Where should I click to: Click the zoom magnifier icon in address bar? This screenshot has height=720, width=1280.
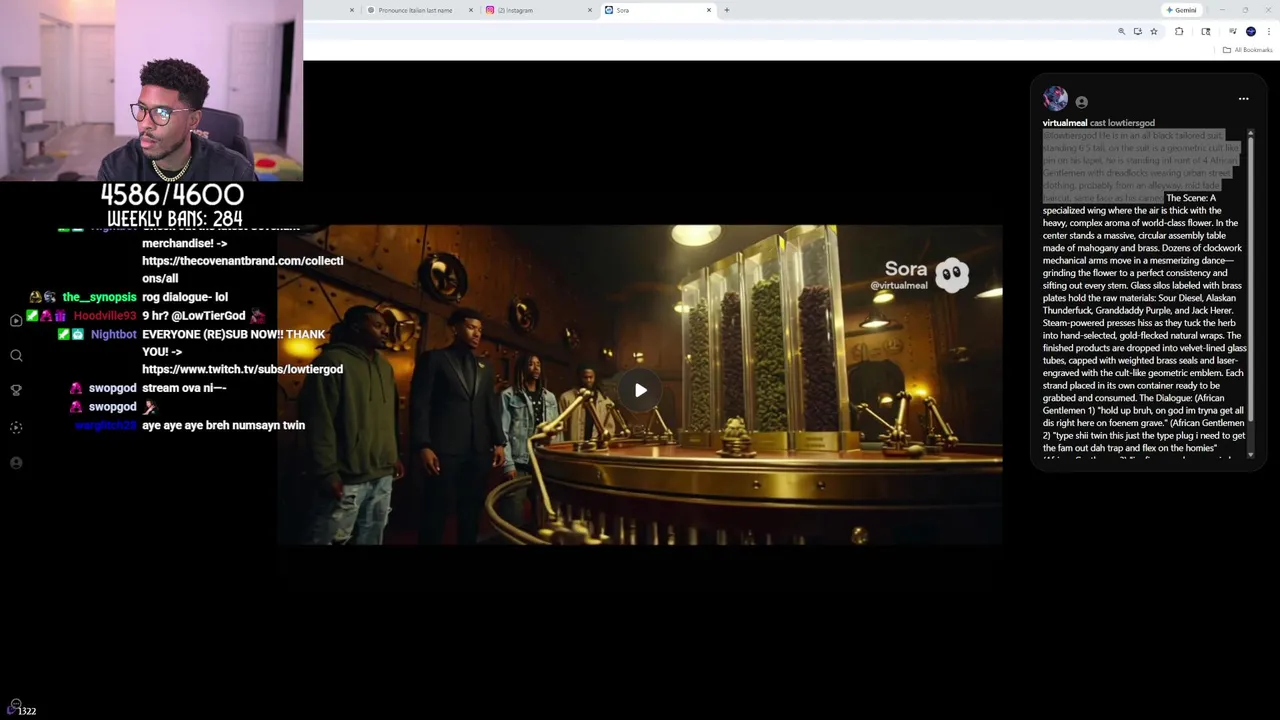(1121, 32)
